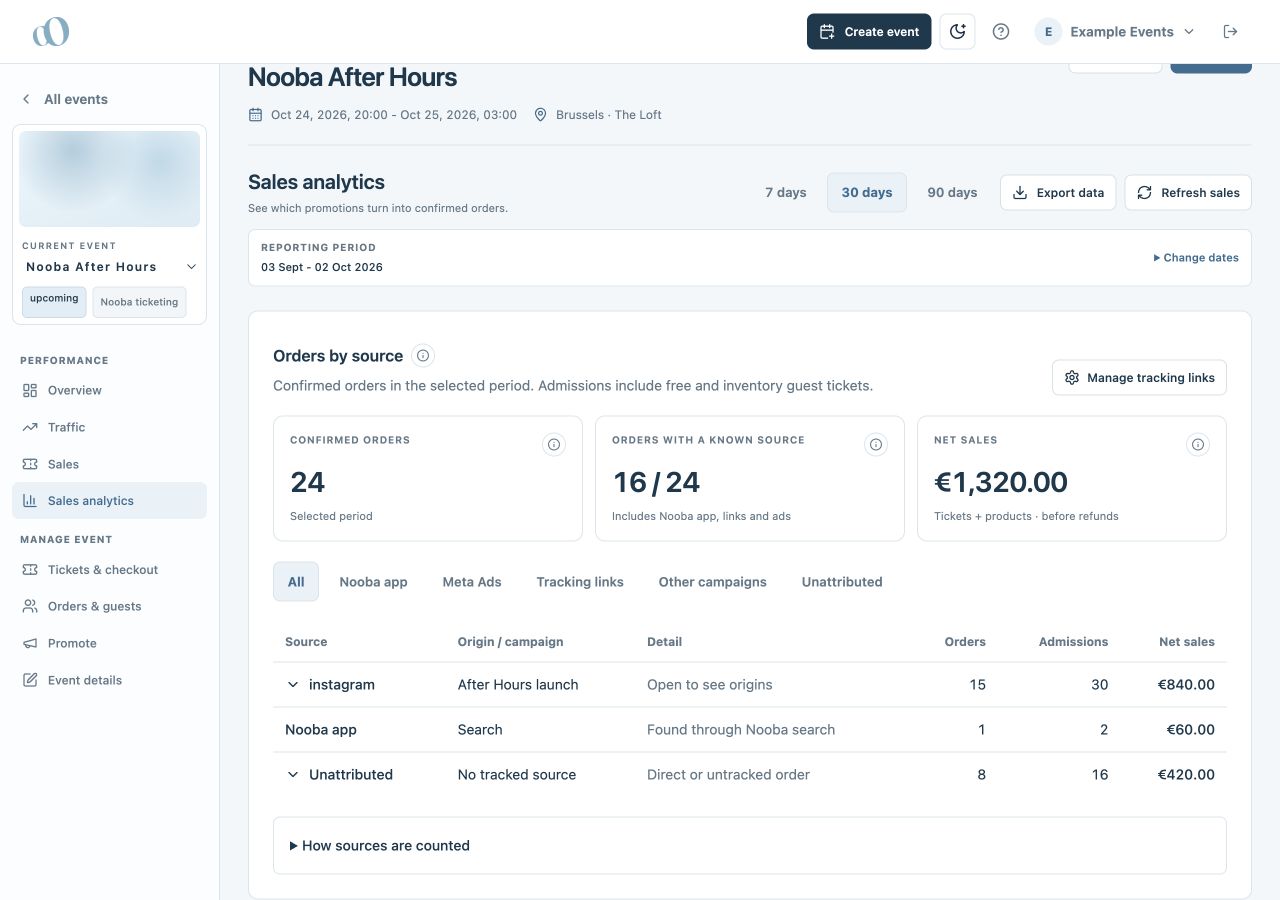Click info icon on Orders with known source card
Image resolution: width=1280 pixels, height=900 pixels.
coord(876,445)
